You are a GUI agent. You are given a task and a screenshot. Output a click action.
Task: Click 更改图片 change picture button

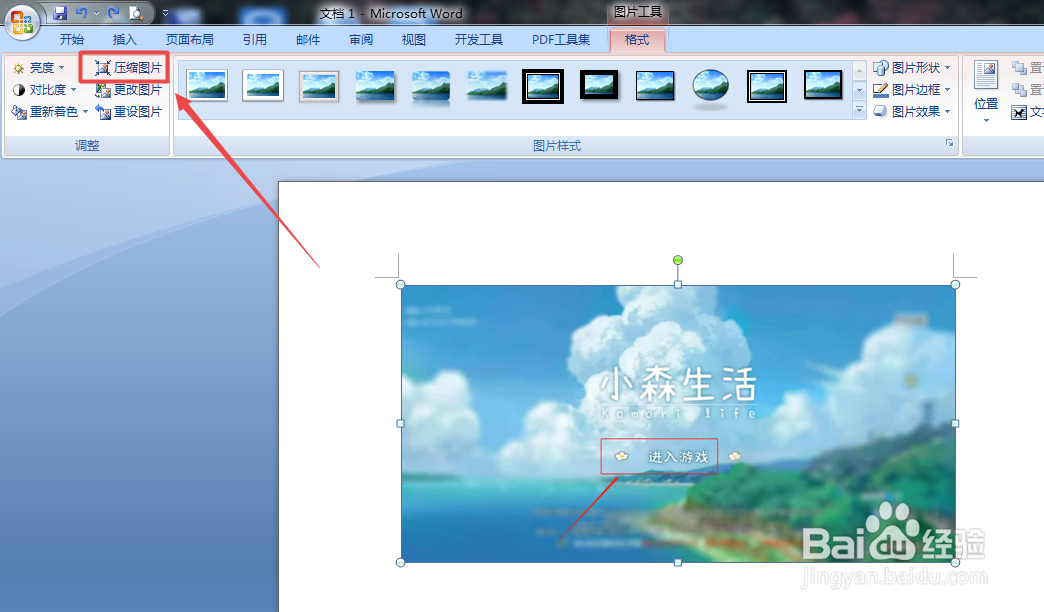pyautogui.click(x=129, y=90)
